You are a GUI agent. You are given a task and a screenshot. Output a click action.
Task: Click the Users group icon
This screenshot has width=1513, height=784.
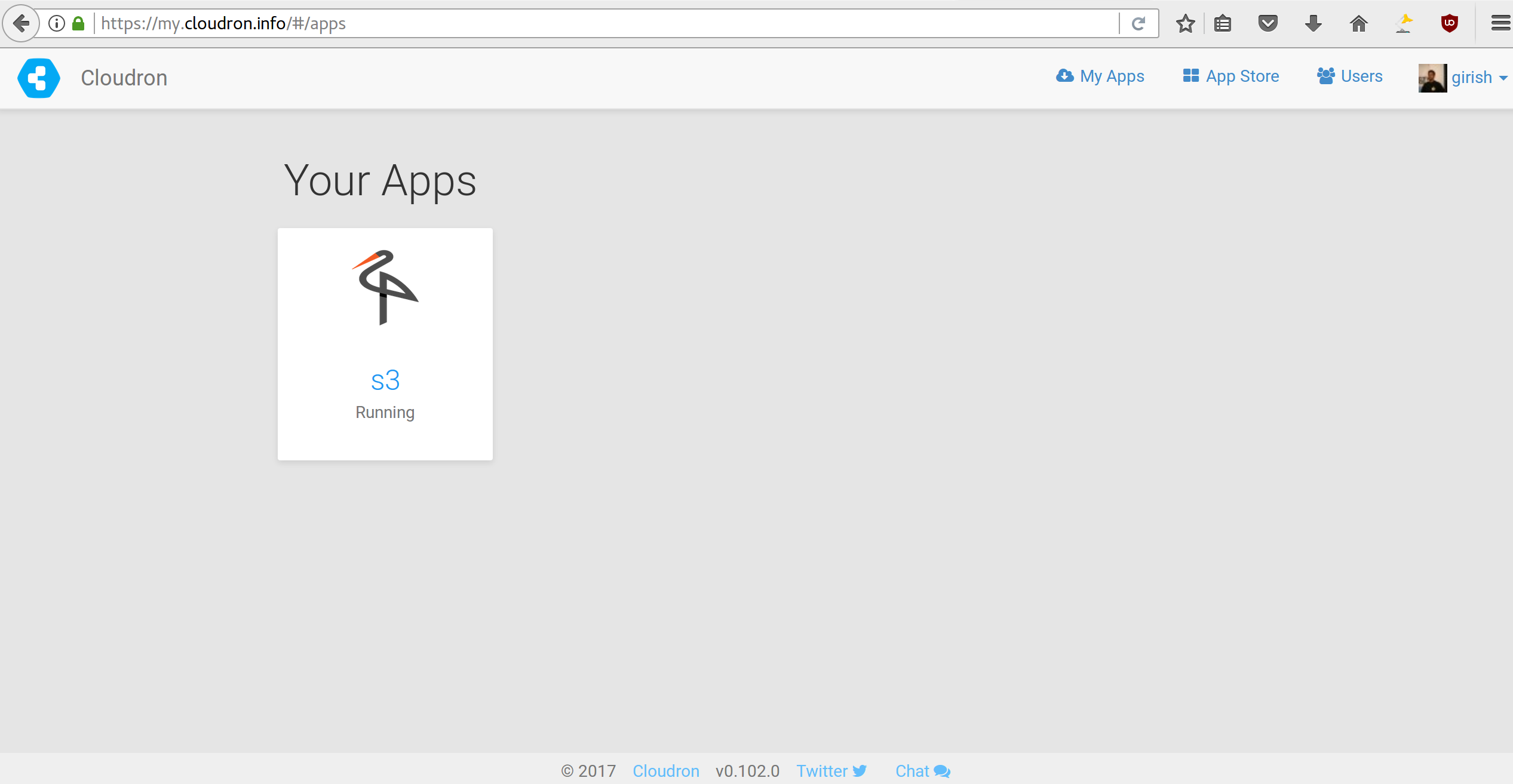coord(1326,76)
